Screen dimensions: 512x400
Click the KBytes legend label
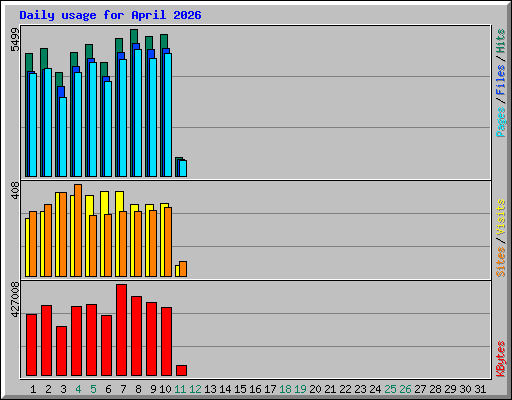(500, 359)
